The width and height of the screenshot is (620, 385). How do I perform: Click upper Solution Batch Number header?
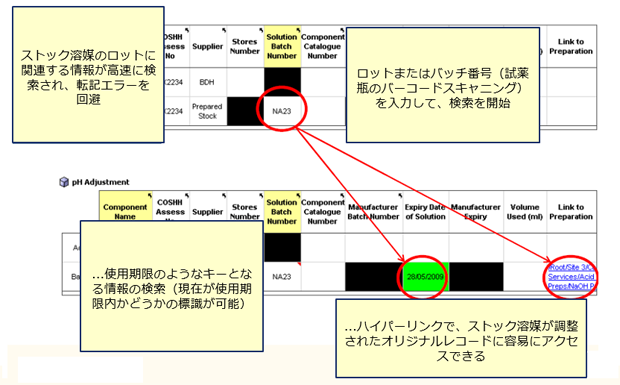[x=282, y=46]
